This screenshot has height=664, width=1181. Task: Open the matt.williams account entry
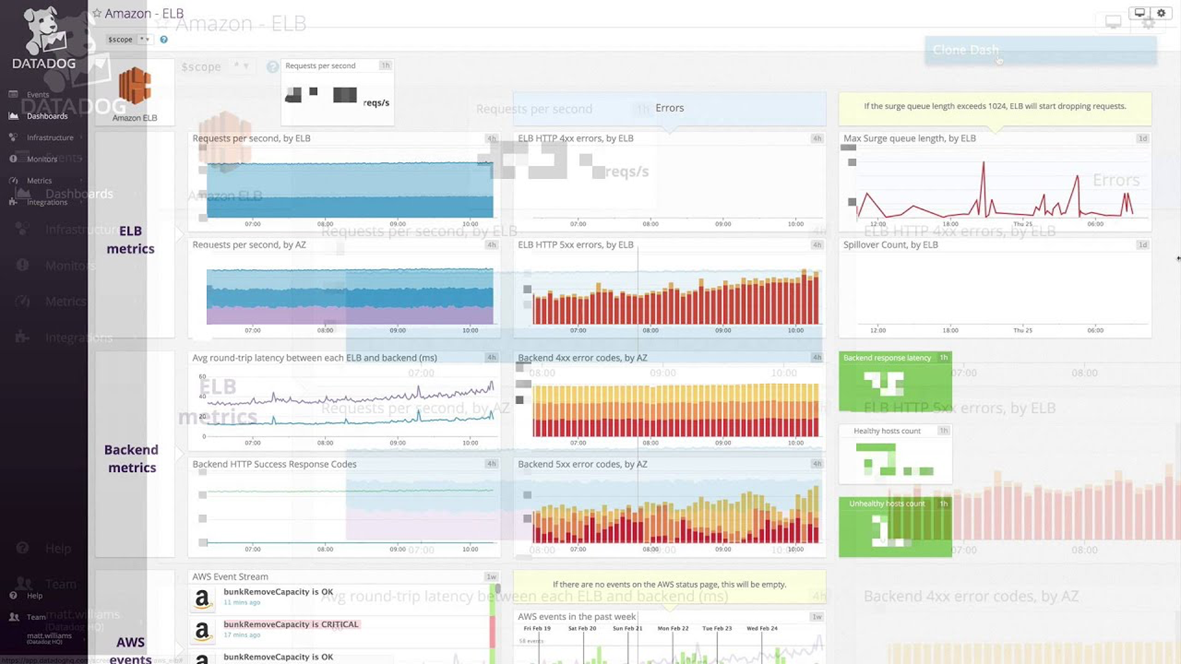coord(49,638)
